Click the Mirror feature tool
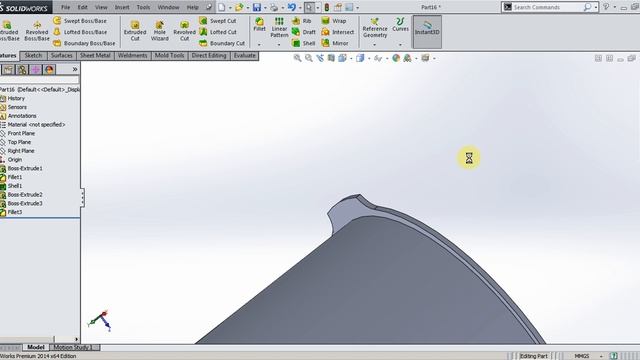Viewport: 640px width, 360px height. click(x=335, y=43)
